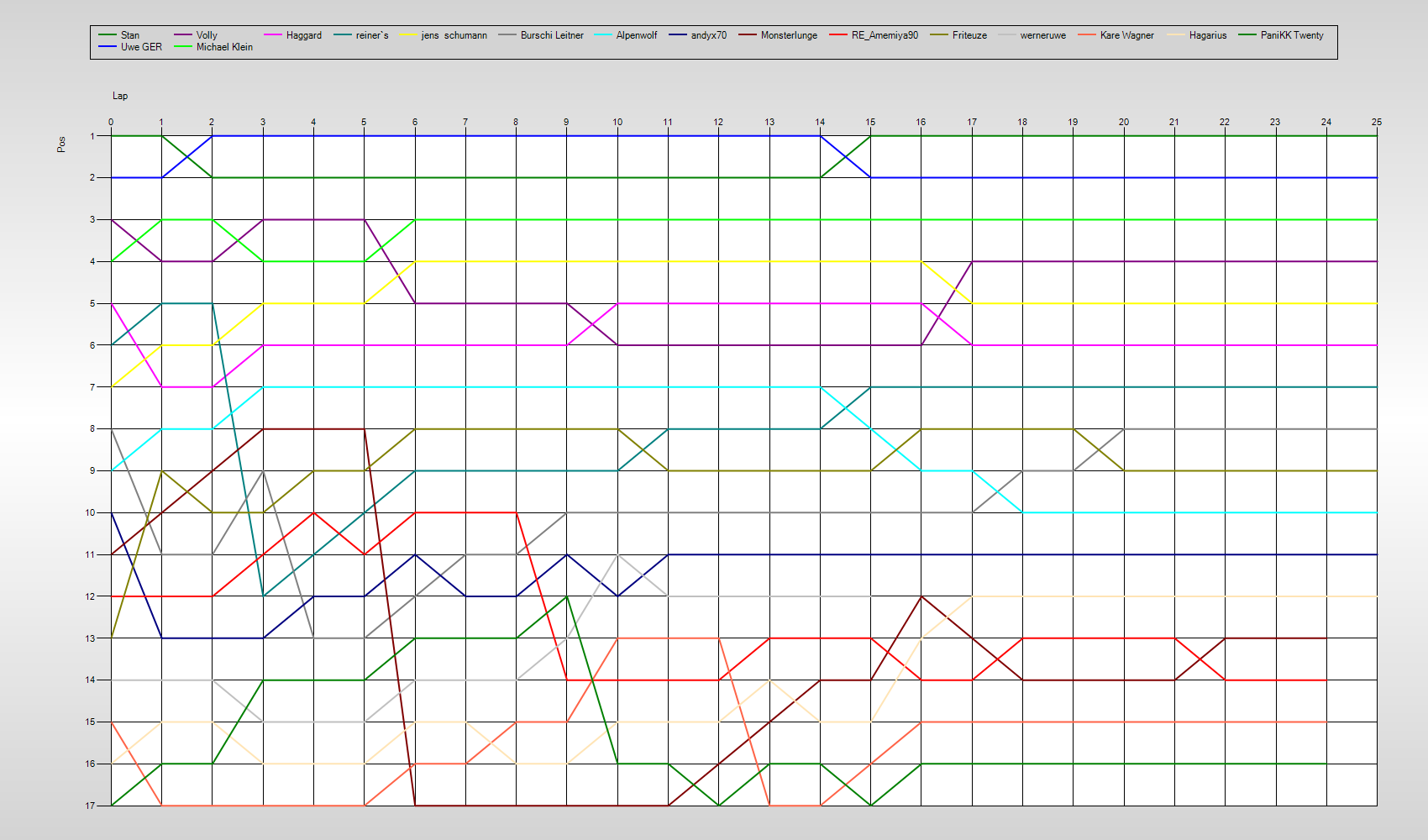Select PaniKK Twenty in the legend
1428x840 pixels.
tap(1291, 35)
